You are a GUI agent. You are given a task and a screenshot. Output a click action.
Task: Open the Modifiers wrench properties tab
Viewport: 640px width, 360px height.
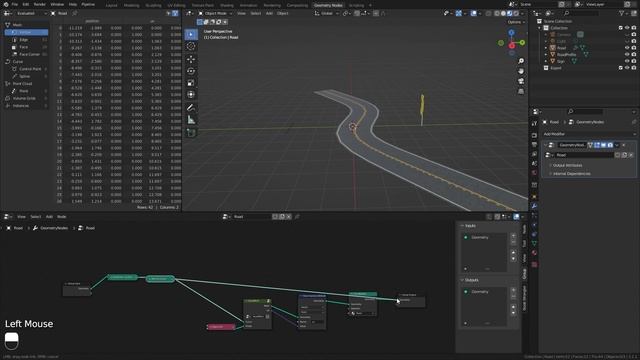click(534, 206)
